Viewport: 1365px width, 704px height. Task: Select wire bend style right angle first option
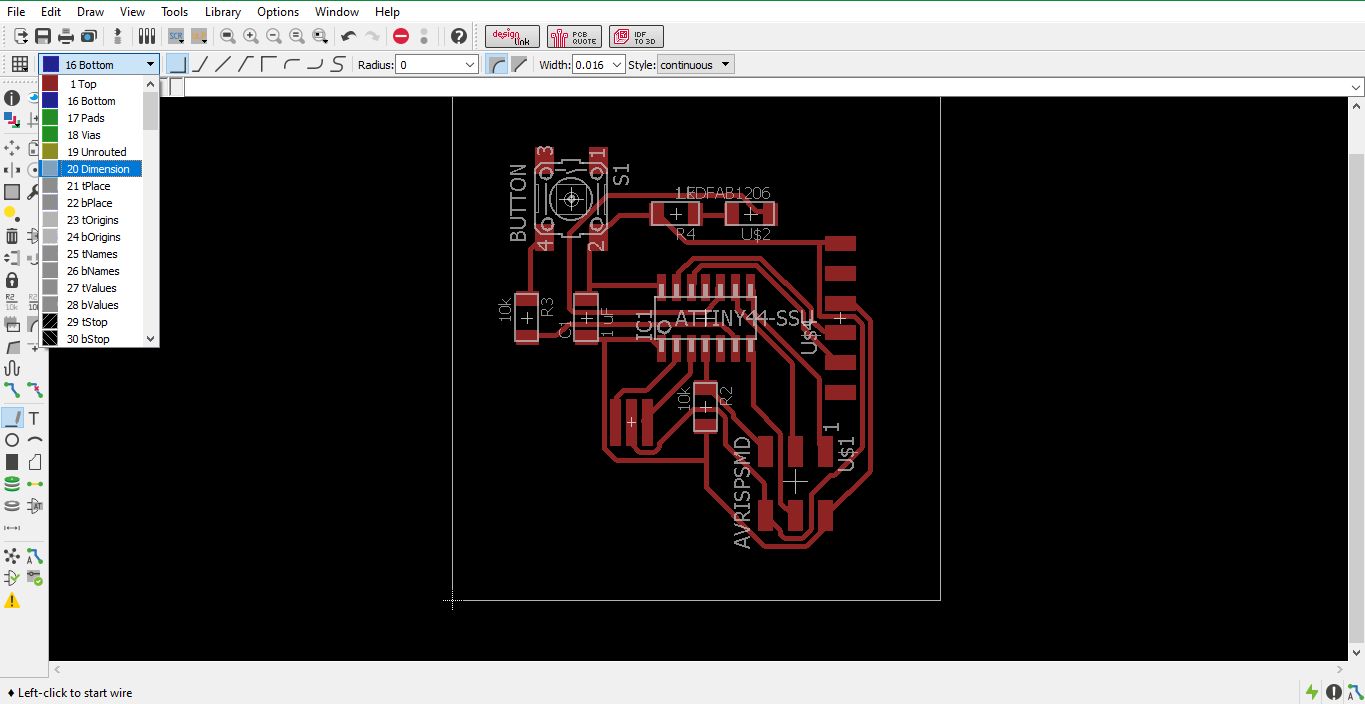tap(177, 64)
